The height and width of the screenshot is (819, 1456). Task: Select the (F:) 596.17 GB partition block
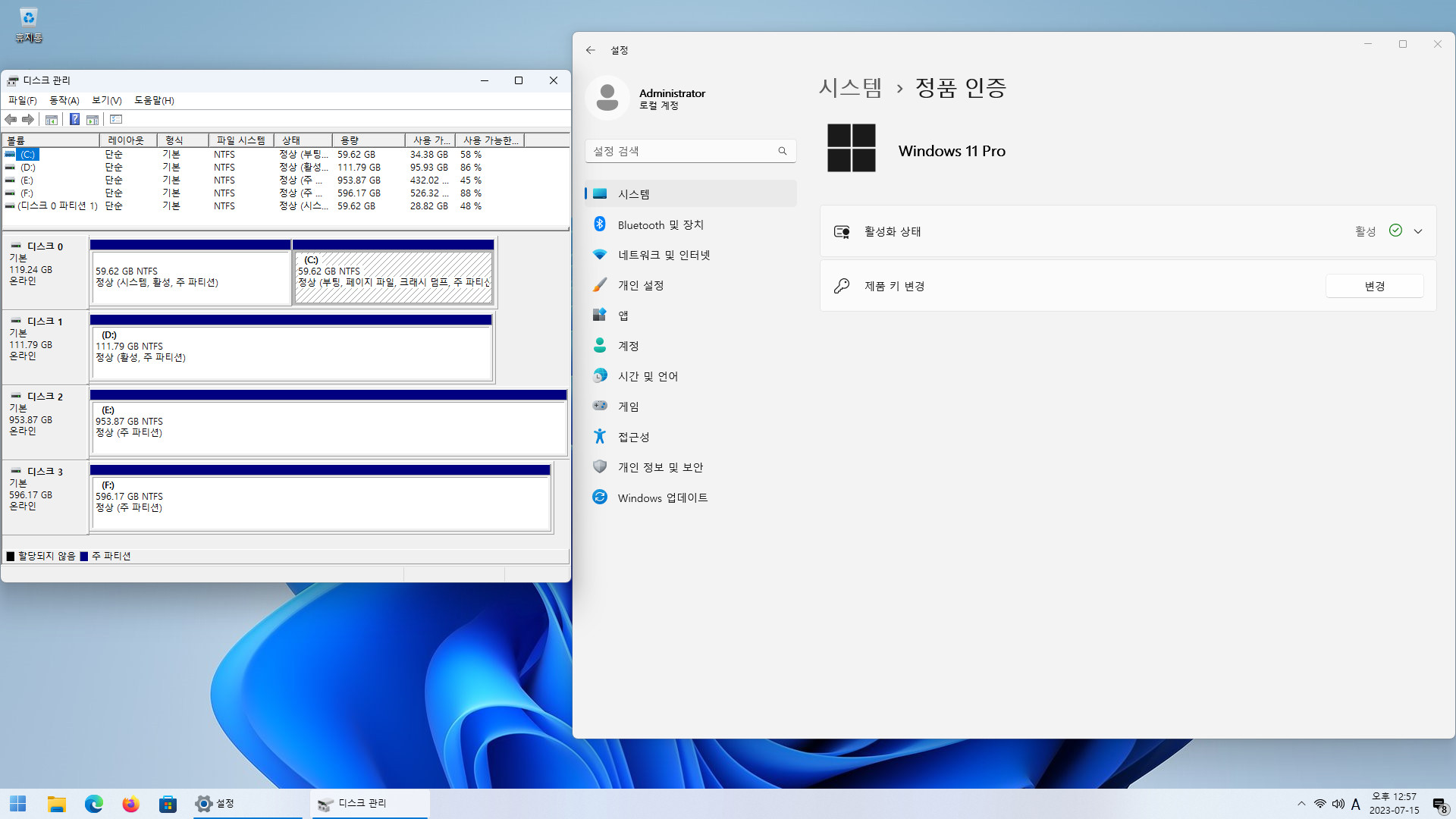pos(320,498)
